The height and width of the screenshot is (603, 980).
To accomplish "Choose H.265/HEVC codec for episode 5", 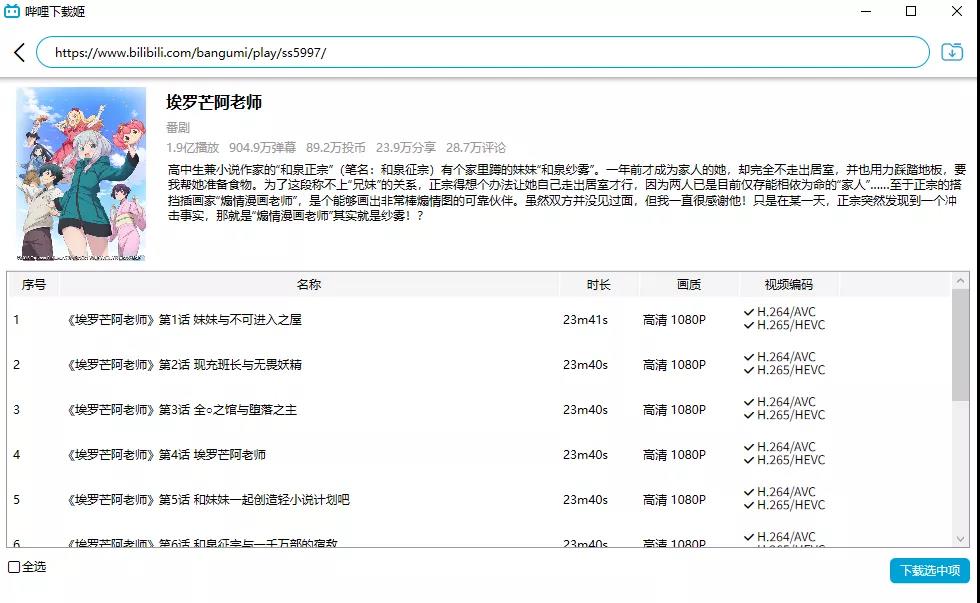I will click(784, 505).
